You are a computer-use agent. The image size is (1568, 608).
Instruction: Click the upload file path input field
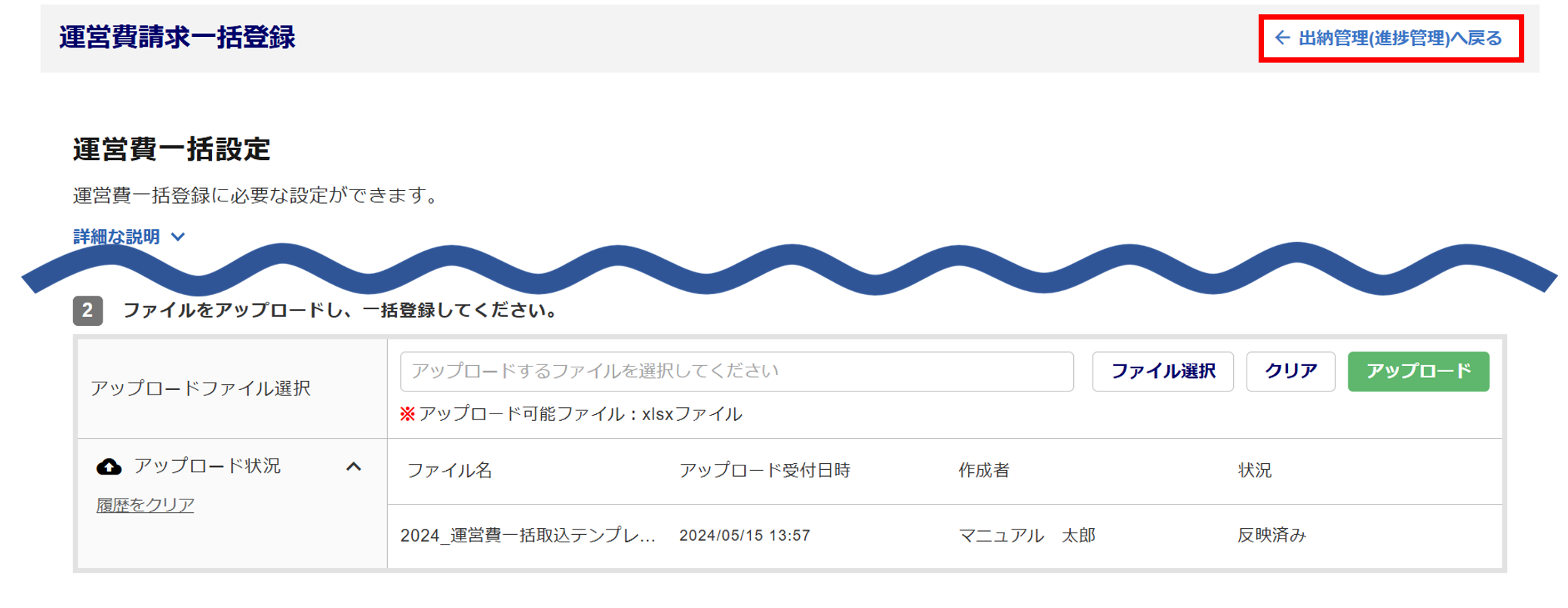736,371
